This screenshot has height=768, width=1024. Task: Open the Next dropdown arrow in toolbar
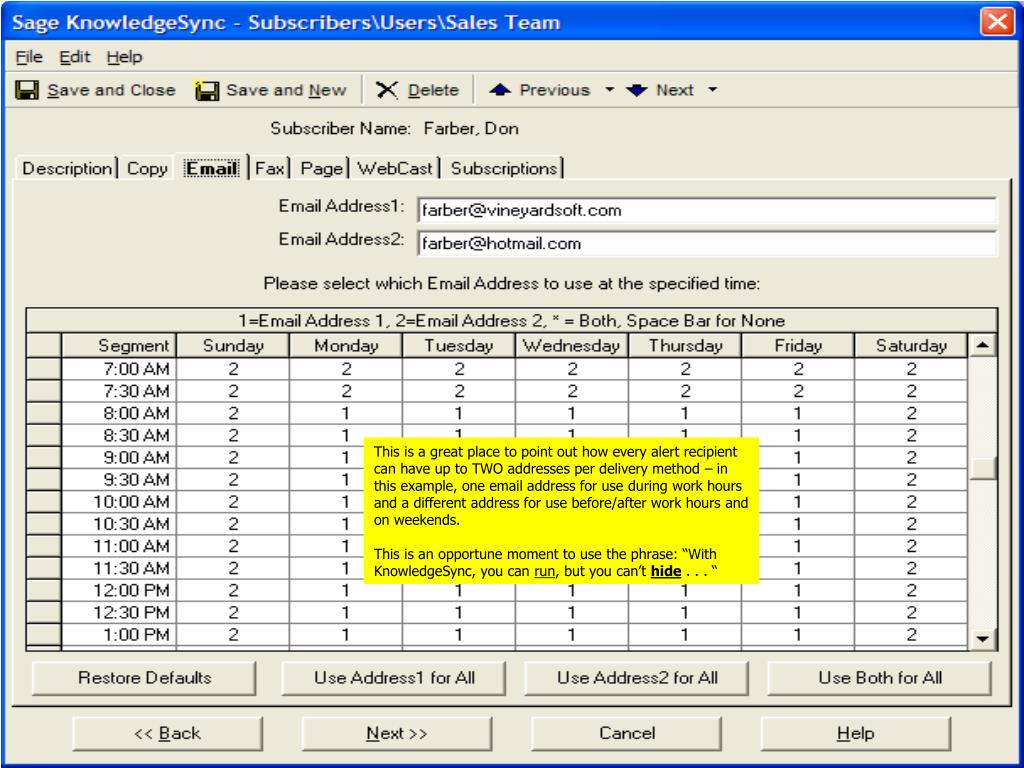(712, 89)
